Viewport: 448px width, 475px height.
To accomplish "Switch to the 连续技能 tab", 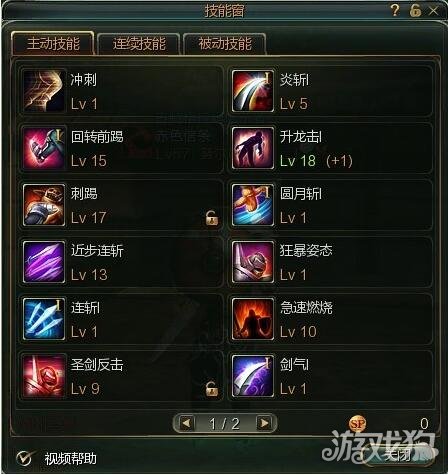I will tap(139, 44).
